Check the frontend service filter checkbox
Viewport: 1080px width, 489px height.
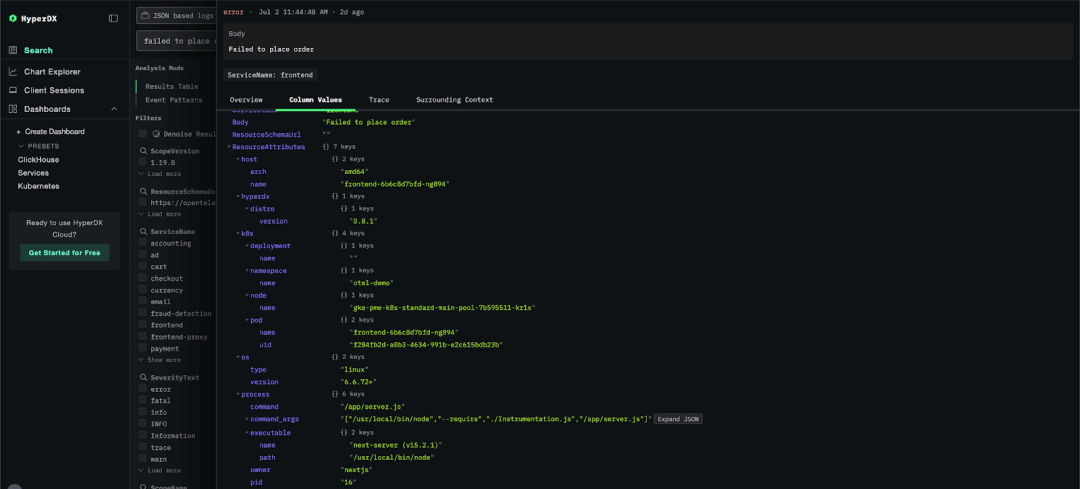pyautogui.click(x=143, y=325)
